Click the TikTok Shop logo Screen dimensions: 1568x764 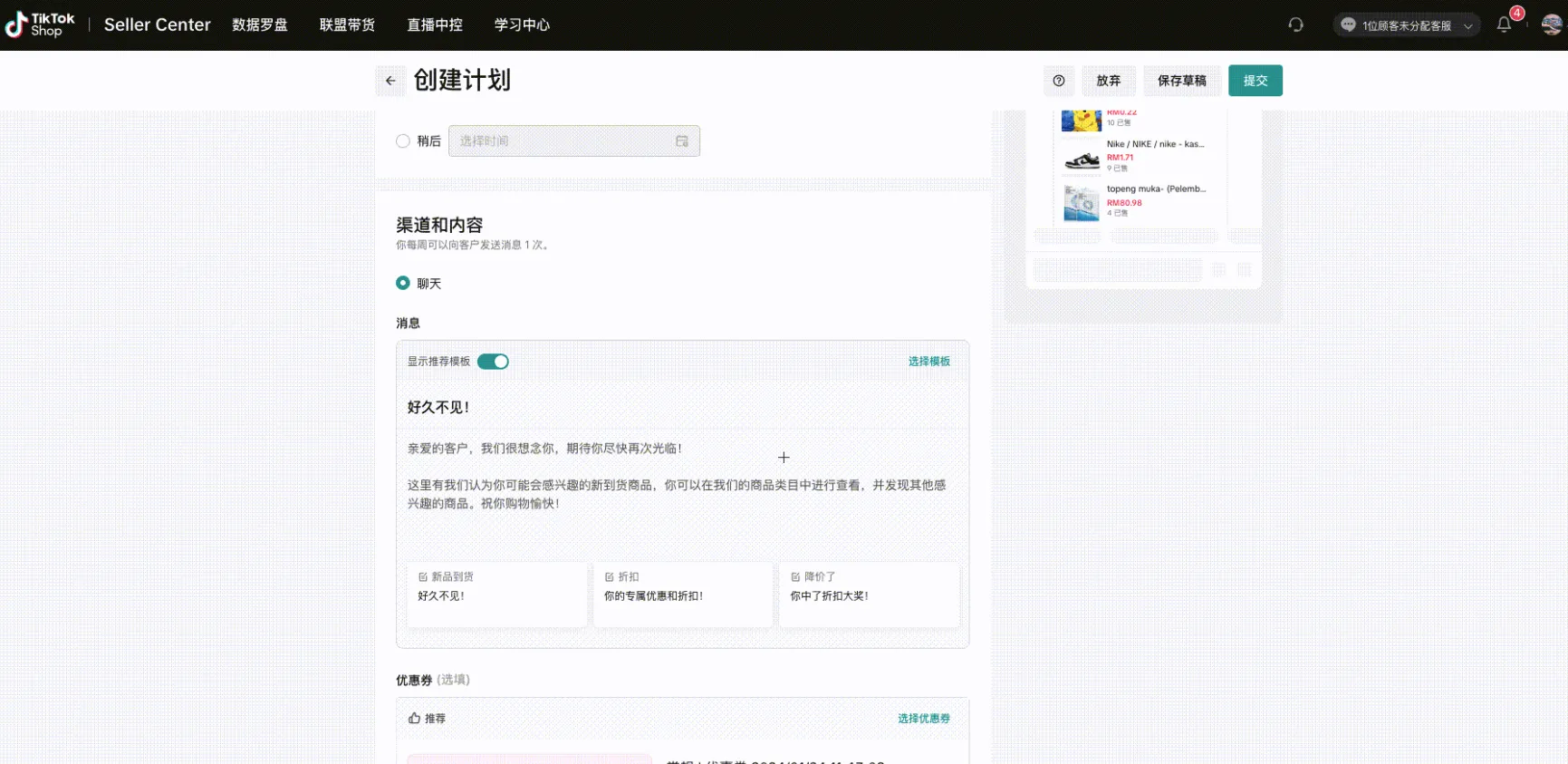[40, 24]
